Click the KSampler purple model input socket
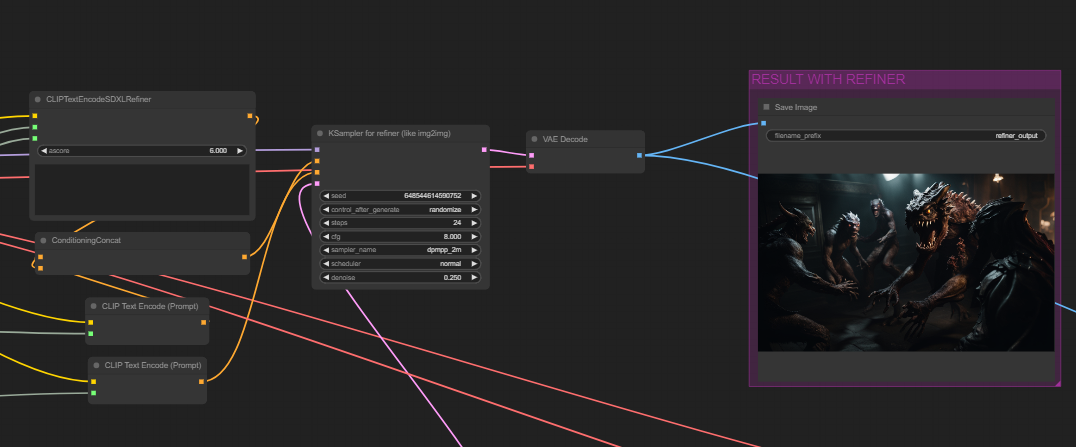This screenshot has width=1076, height=447. tap(317, 150)
